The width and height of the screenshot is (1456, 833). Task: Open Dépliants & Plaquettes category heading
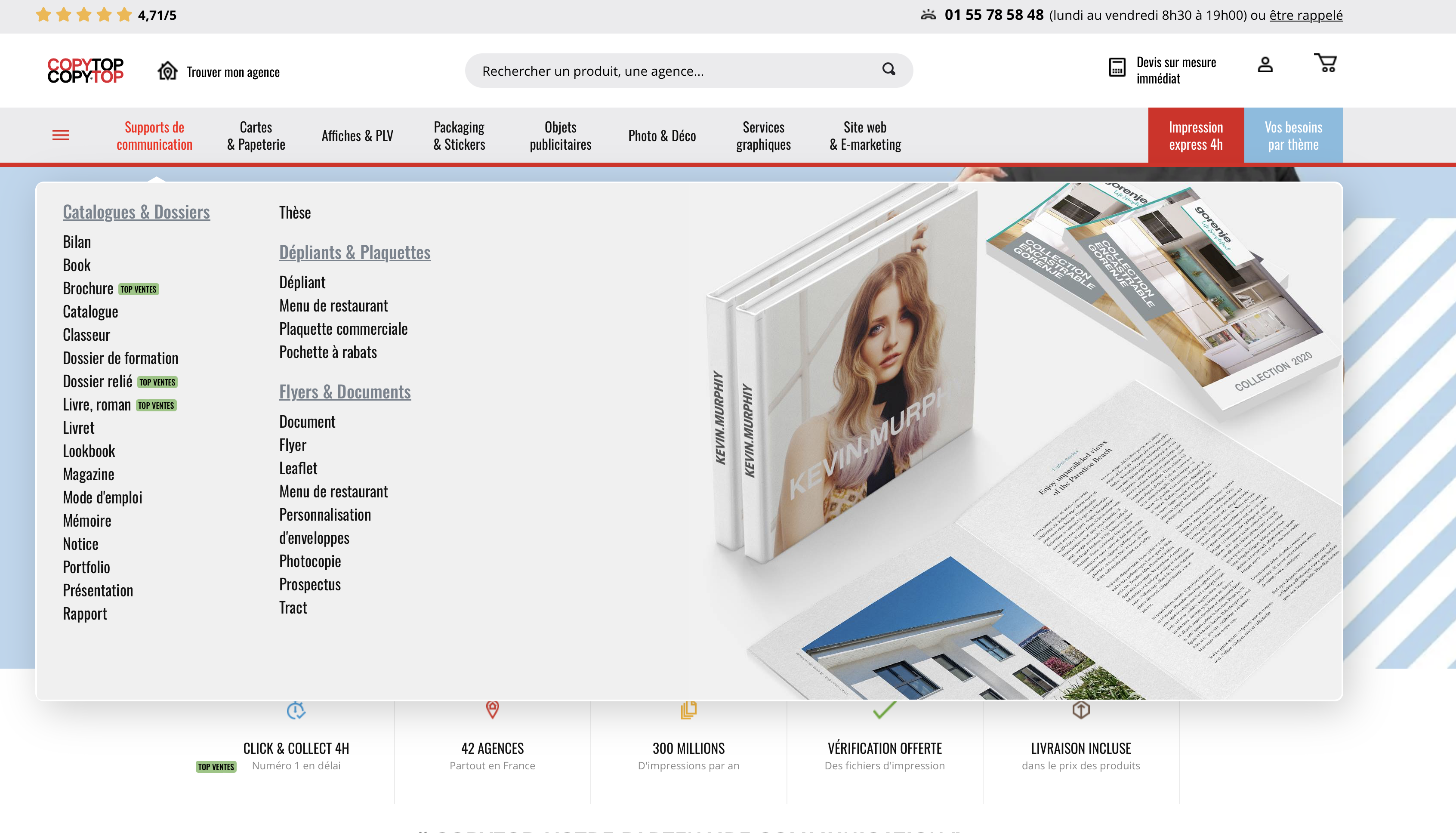[x=355, y=252]
